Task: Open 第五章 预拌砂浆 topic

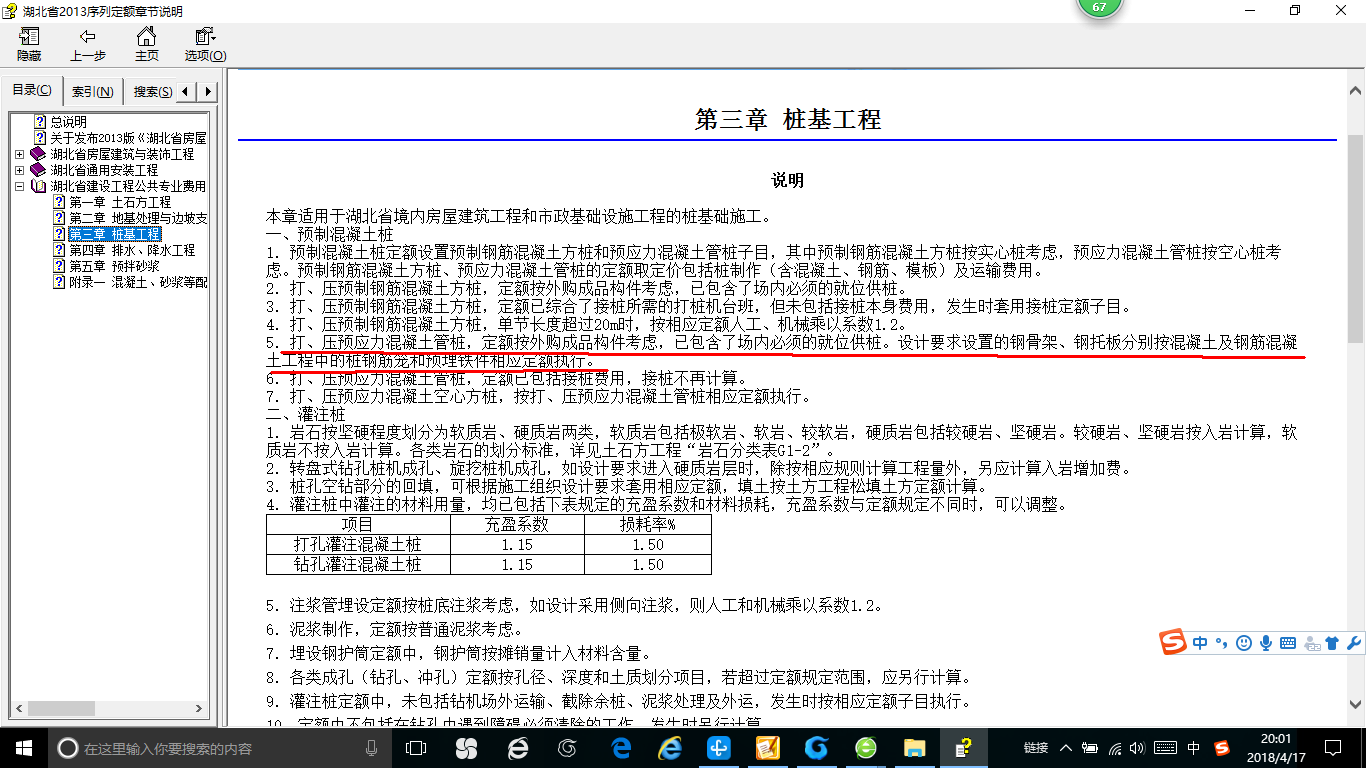Action: coord(114,266)
